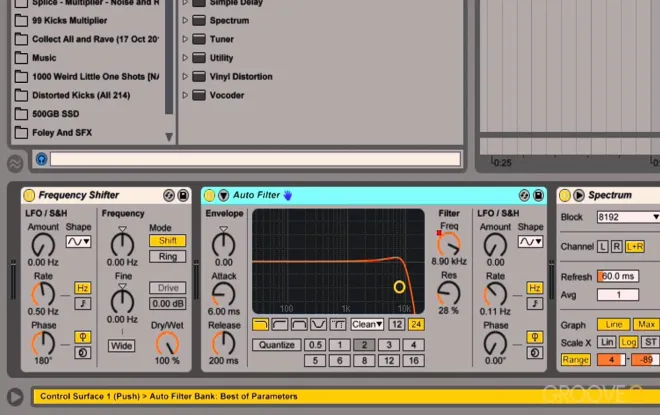Expand Vocoder folder in browser

click(x=185, y=95)
